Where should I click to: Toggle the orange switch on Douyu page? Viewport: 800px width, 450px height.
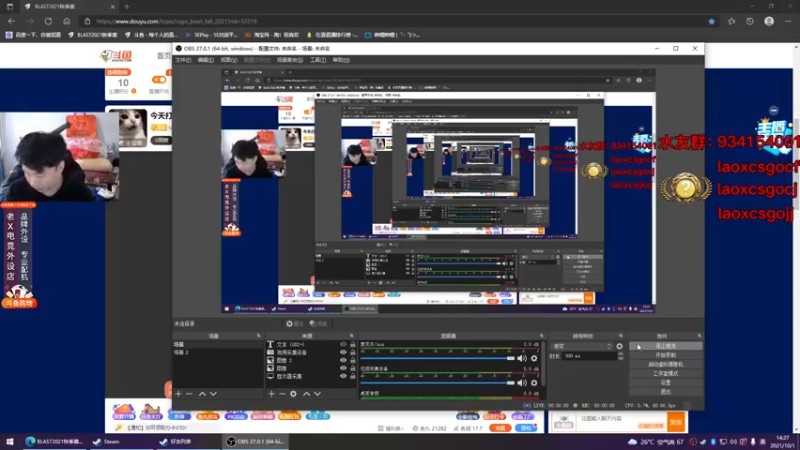coord(159,80)
